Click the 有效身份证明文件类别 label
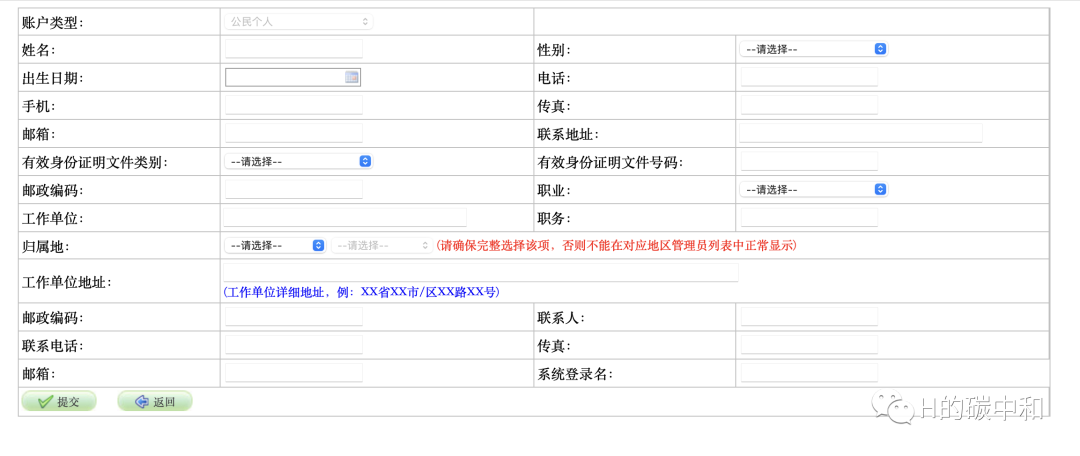This screenshot has height=456, width=1080. (94, 163)
